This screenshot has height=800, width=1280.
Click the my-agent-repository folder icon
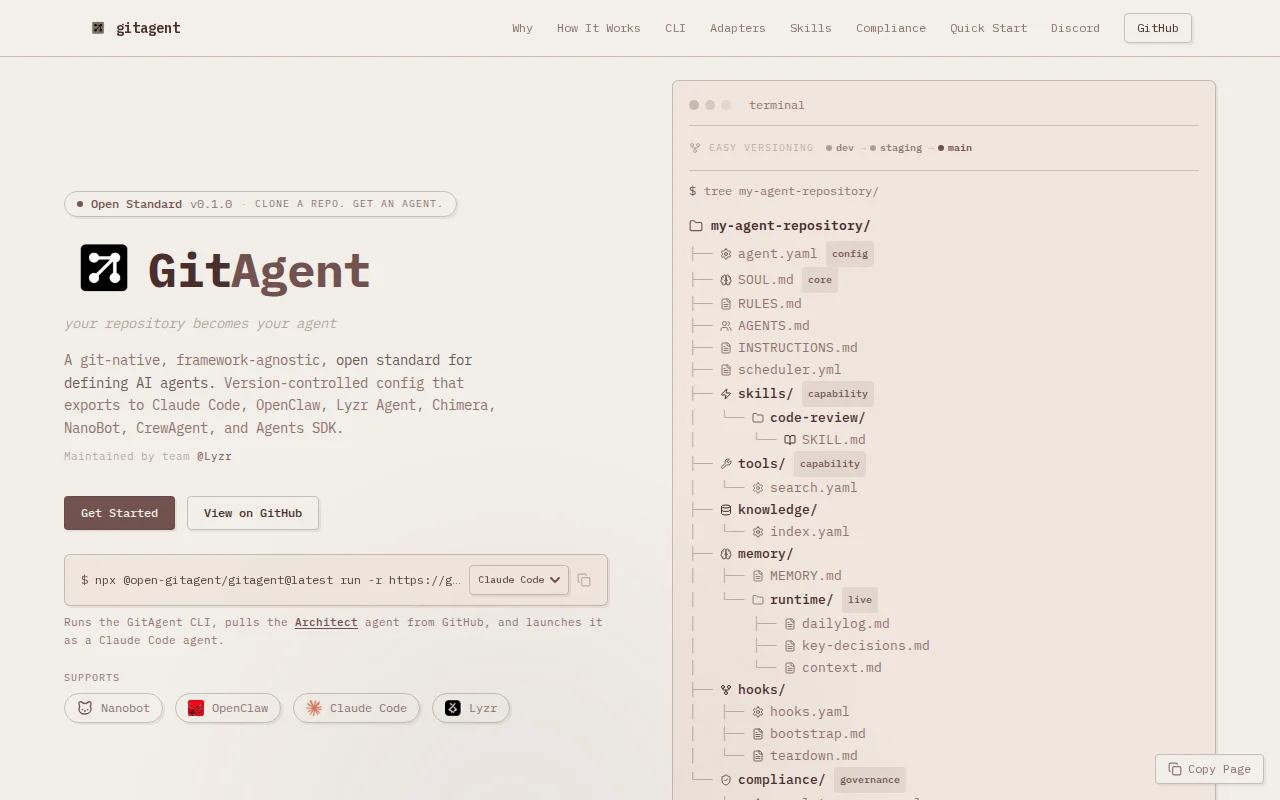tap(696, 226)
